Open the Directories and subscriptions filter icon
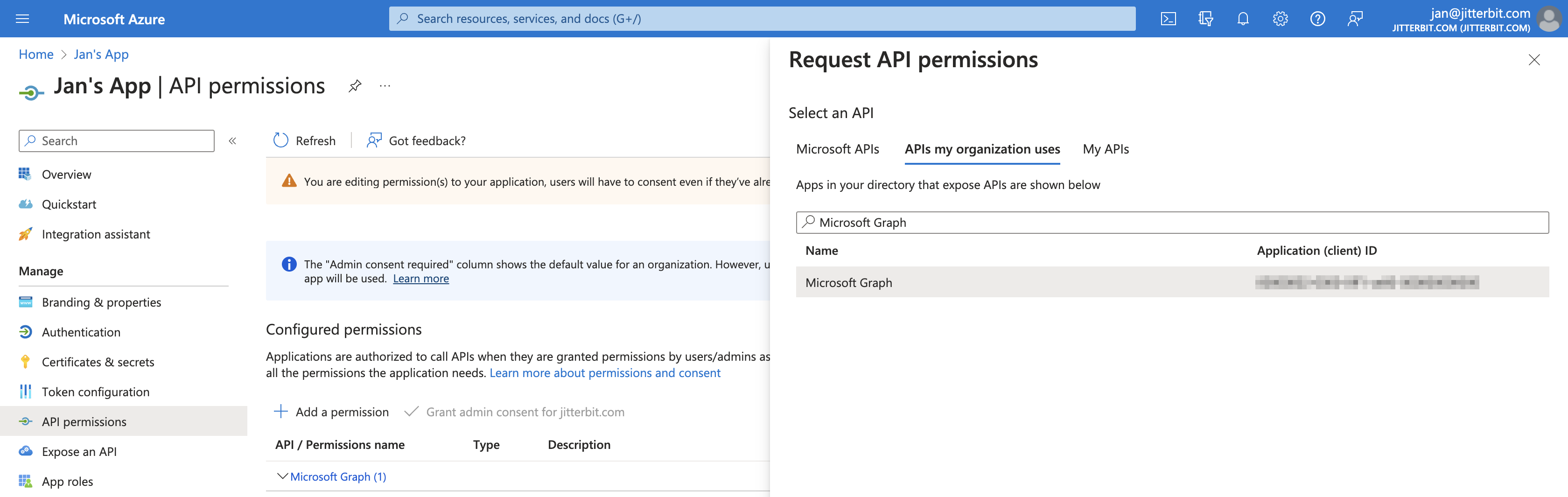The width and height of the screenshot is (1568, 497). click(x=1205, y=19)
